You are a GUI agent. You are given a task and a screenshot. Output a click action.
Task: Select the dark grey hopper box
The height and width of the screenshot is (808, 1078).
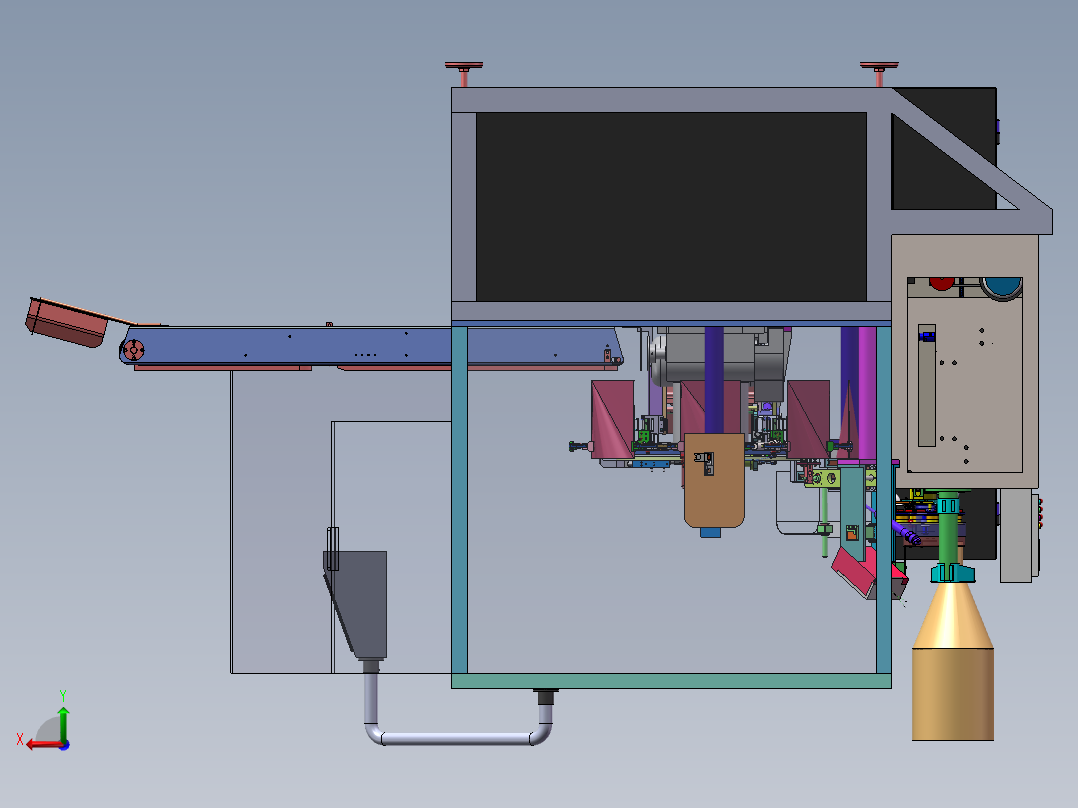click(358, 604)
